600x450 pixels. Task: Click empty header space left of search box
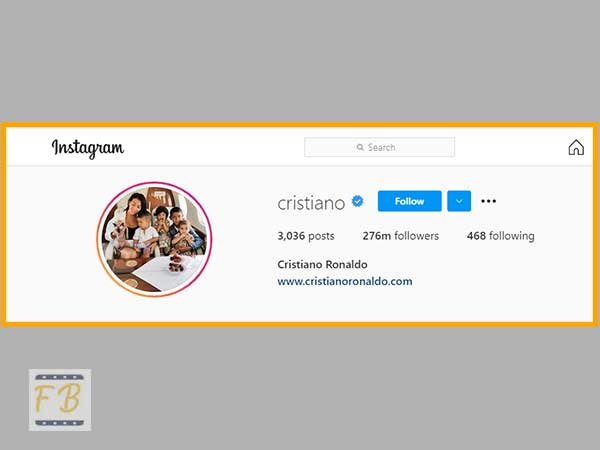(214, 147)
